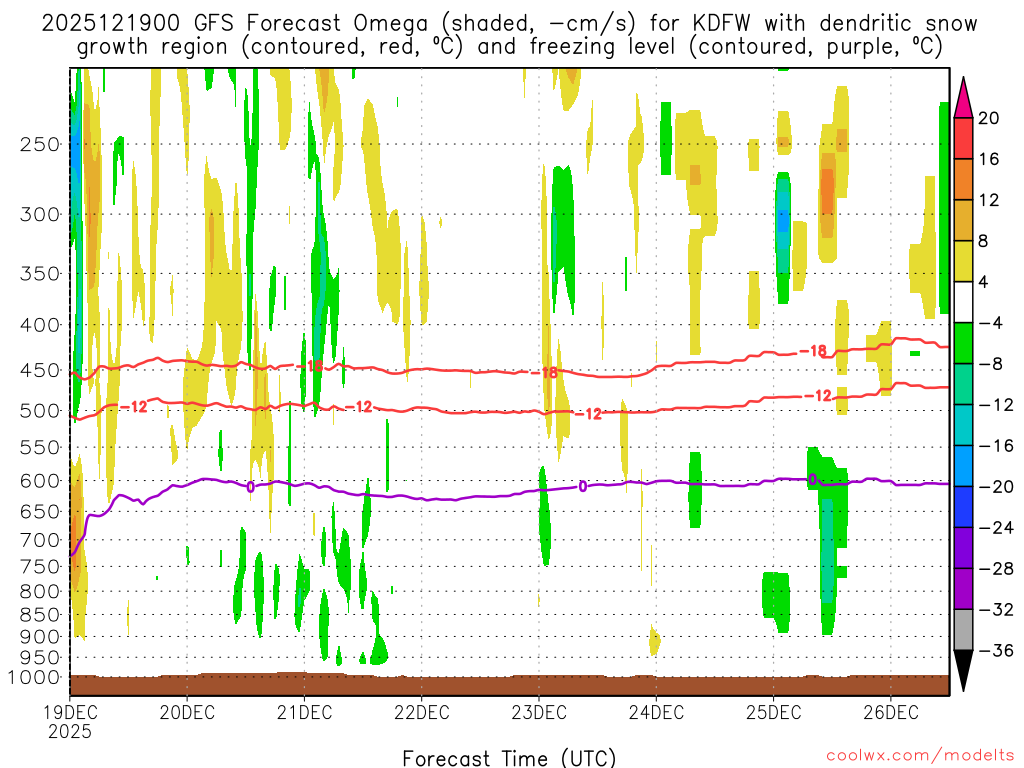The image size is (1024, 768).
Task: Click the 600 pressure level label
Action: tap(40, 481)
